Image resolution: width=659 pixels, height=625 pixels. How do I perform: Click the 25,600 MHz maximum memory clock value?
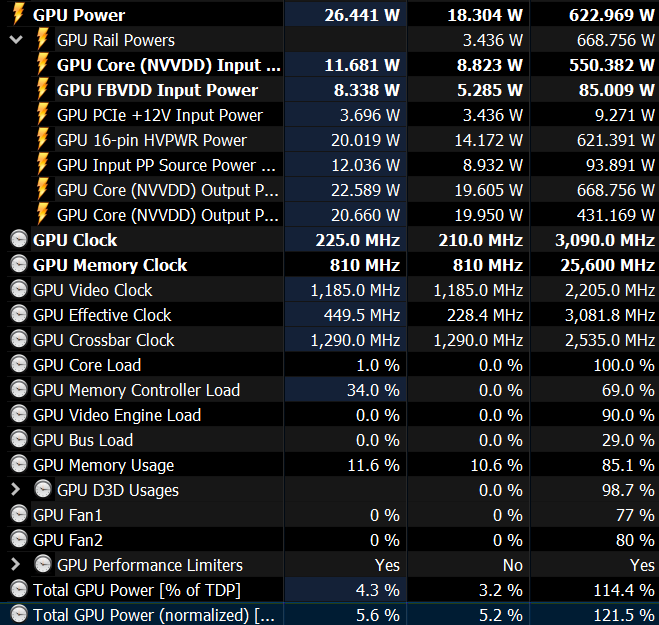click(x=607, y=265)
